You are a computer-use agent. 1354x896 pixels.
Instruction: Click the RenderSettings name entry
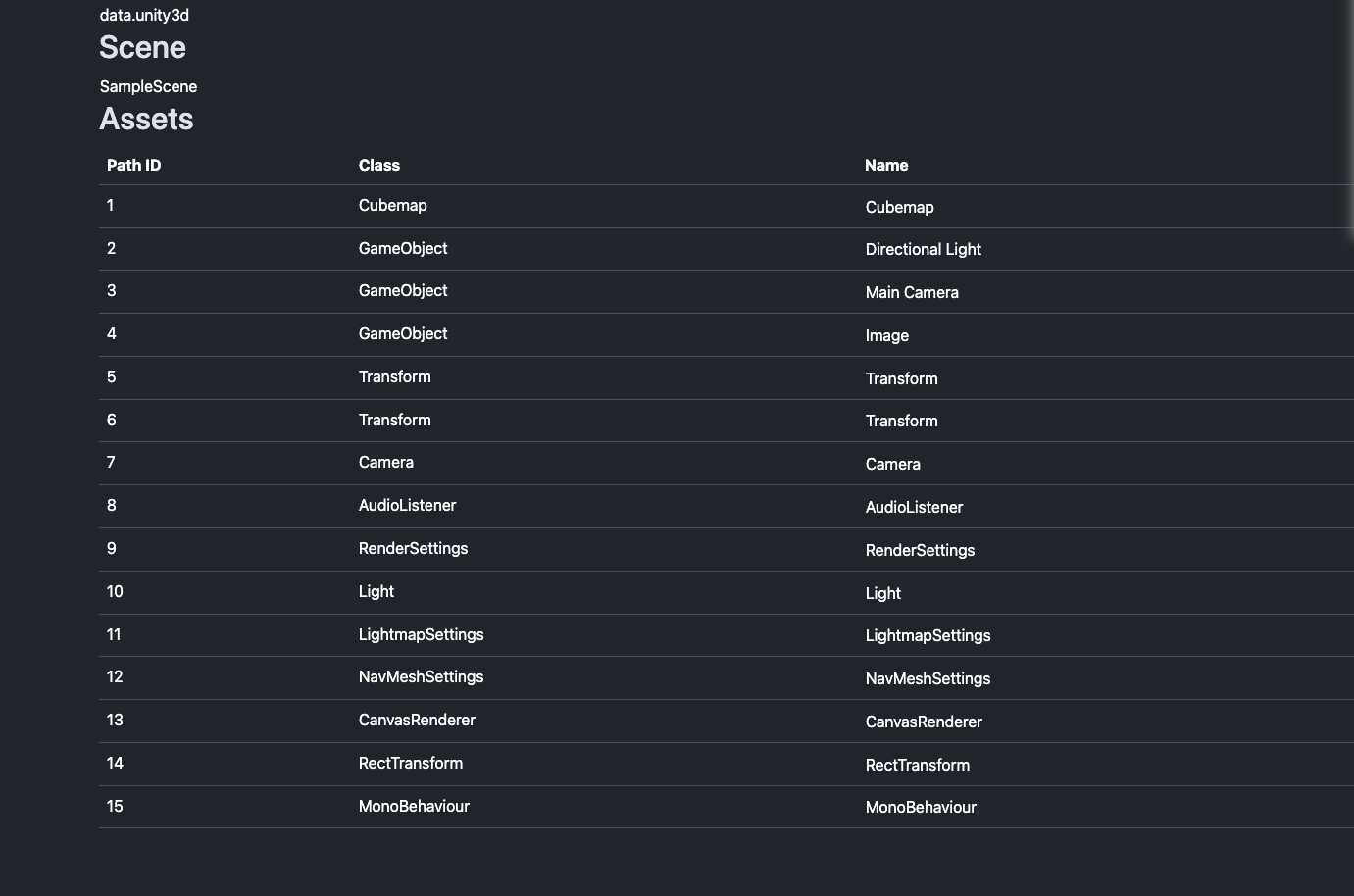click(920, 550)
